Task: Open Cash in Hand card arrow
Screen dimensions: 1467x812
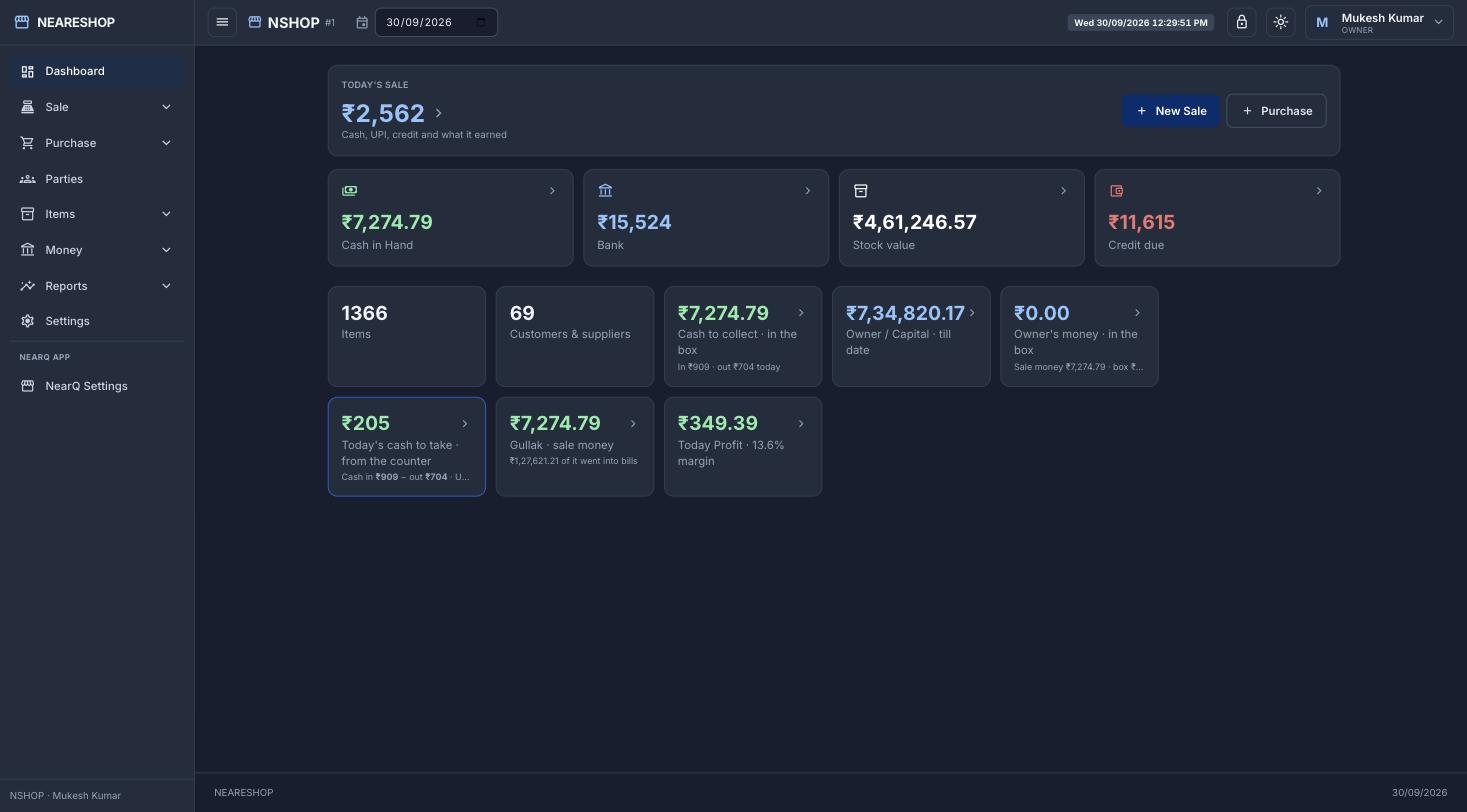Action: [552, 190]
